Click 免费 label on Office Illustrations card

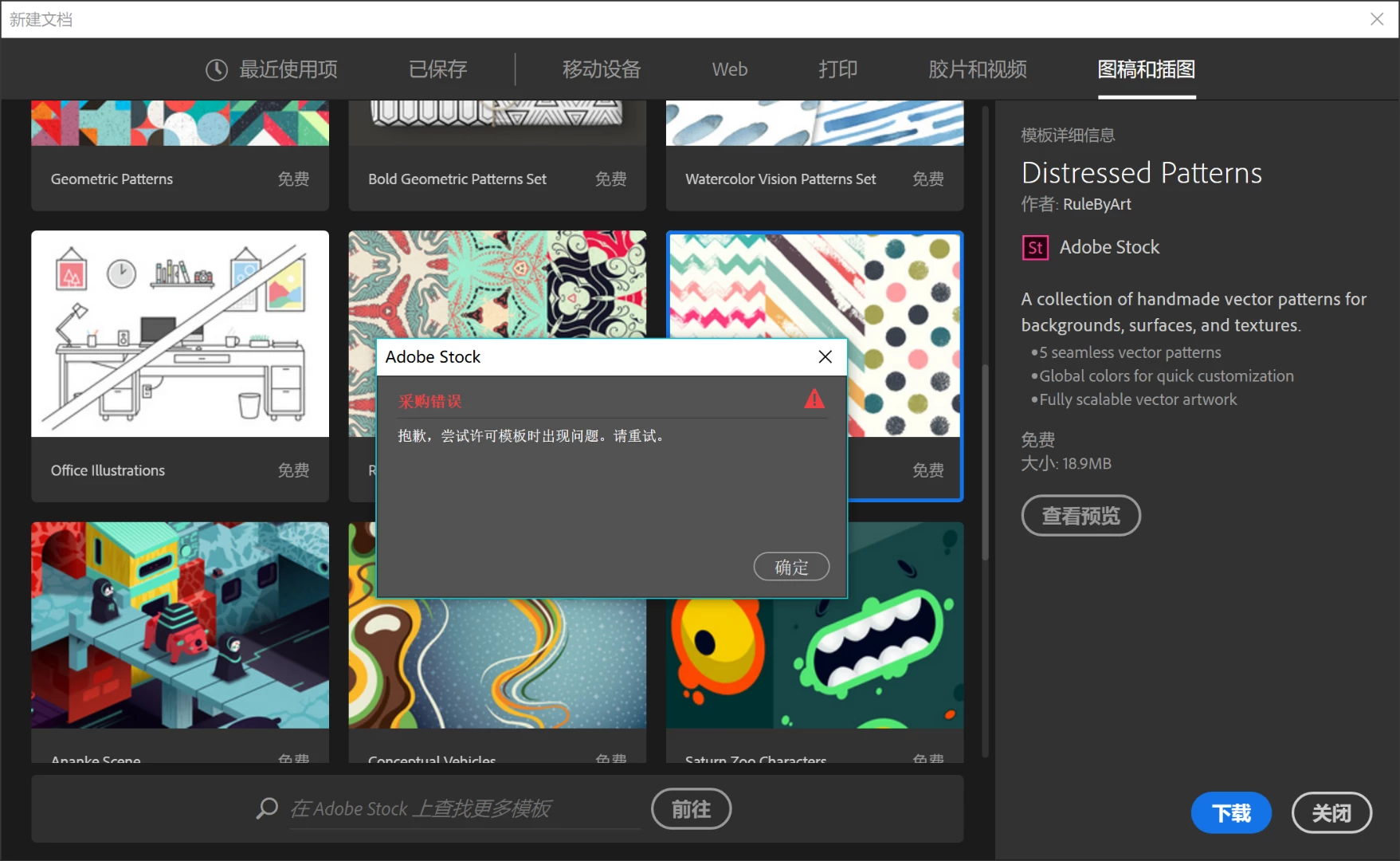[x=293, y=470]
